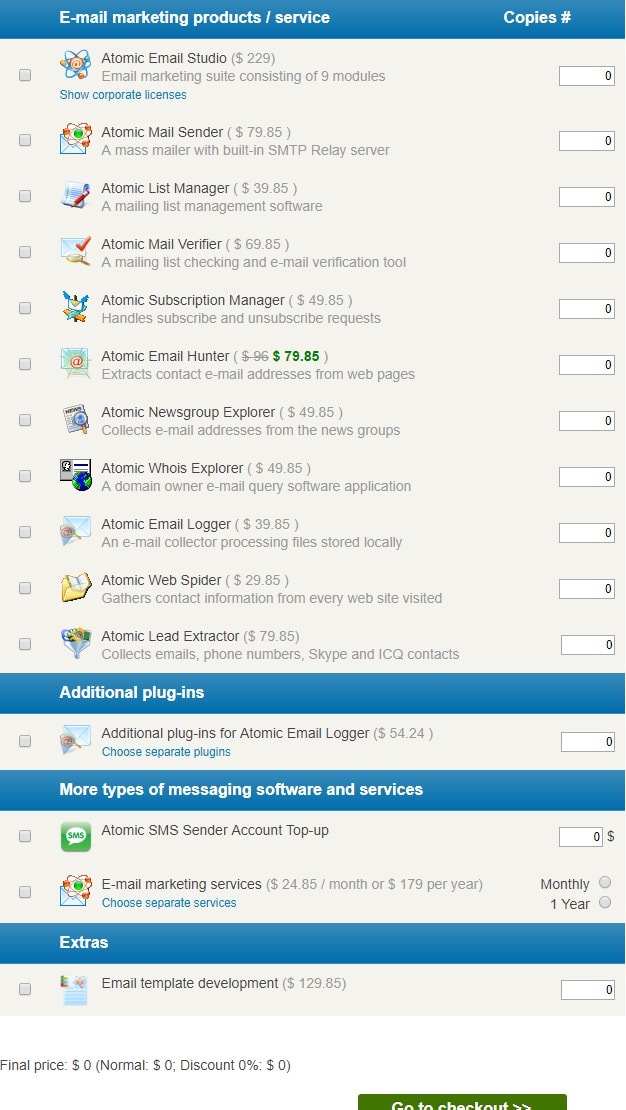Click the Atomic Mail Sender envelope icon

[x=75, y=139]
